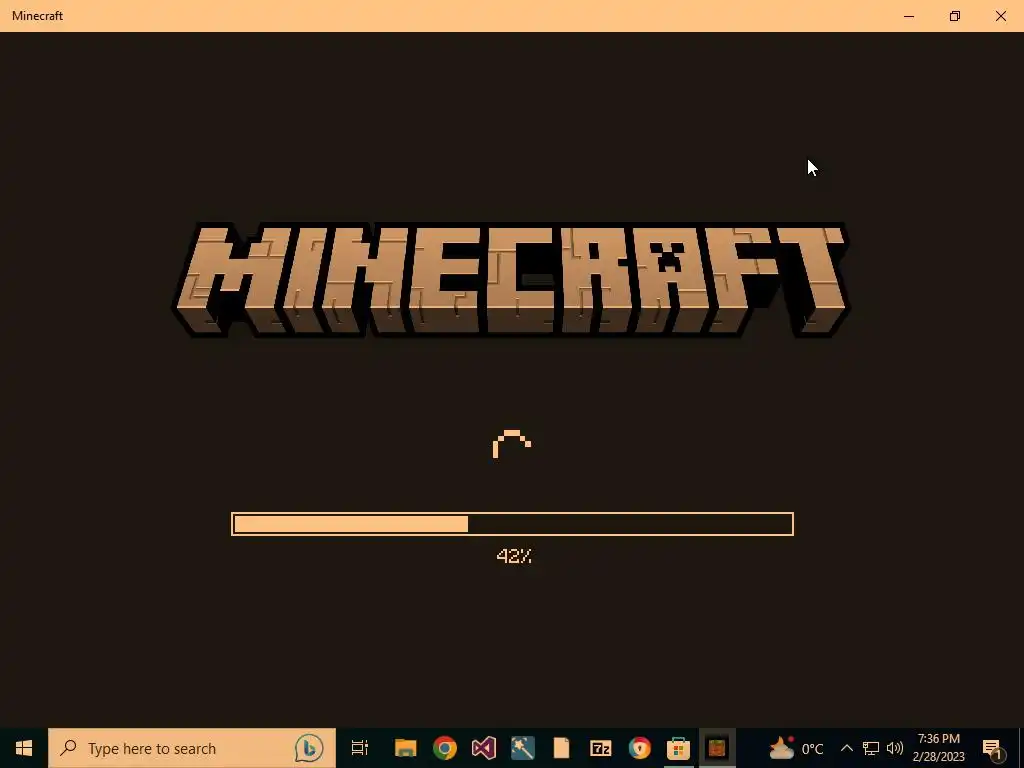Open Task View from the taskbar
The width and height of the screenshot is (1024, 768).
click(x=360, y=748)
